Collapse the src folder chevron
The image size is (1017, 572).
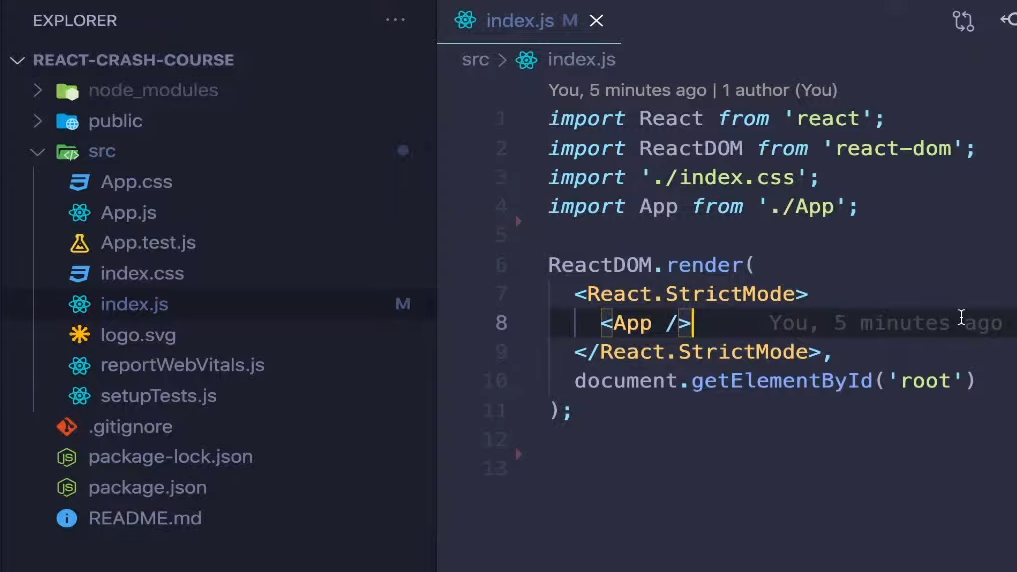click(x=38, y=152)
